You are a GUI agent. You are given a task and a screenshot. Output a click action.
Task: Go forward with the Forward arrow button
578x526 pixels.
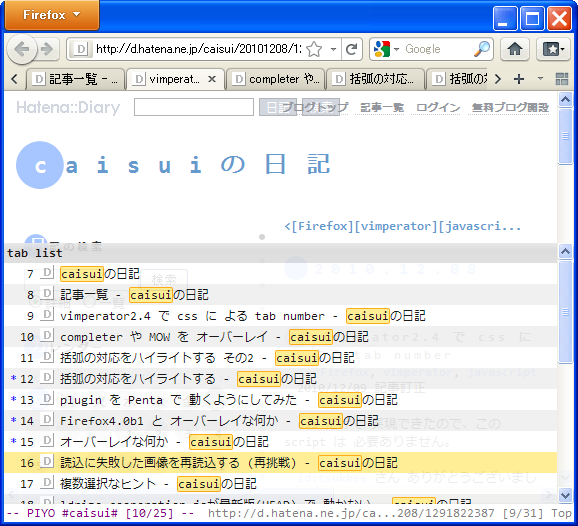(x=47, y=49)
